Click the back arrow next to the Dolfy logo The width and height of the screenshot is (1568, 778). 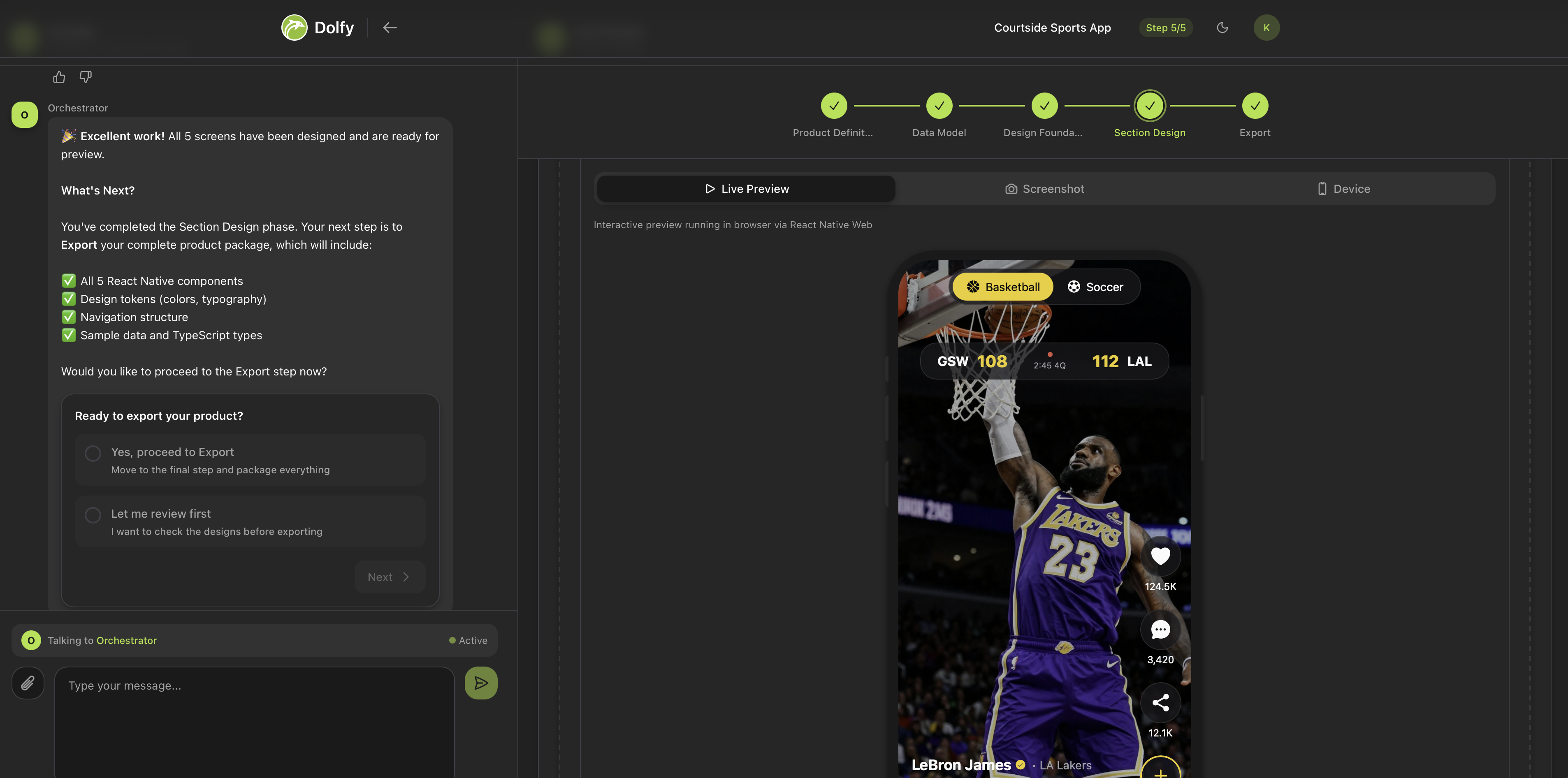390,28
